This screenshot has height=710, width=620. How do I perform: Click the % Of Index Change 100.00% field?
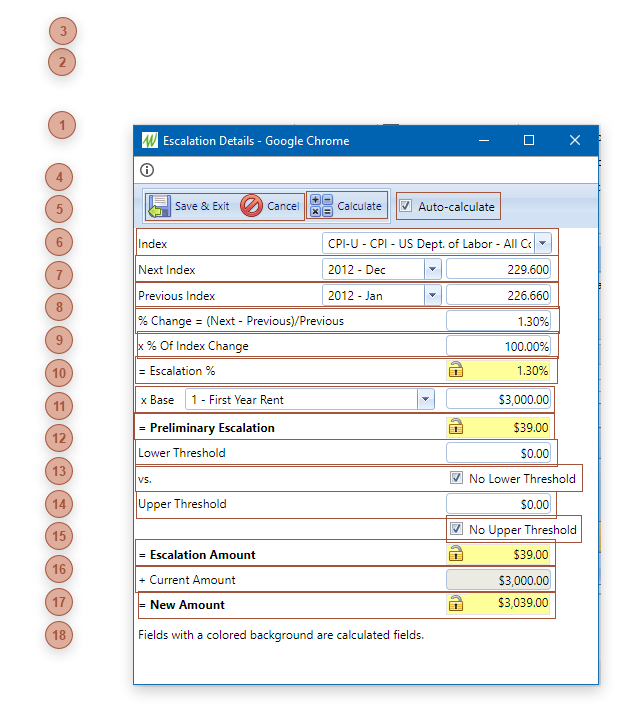(x=498, y=346)
